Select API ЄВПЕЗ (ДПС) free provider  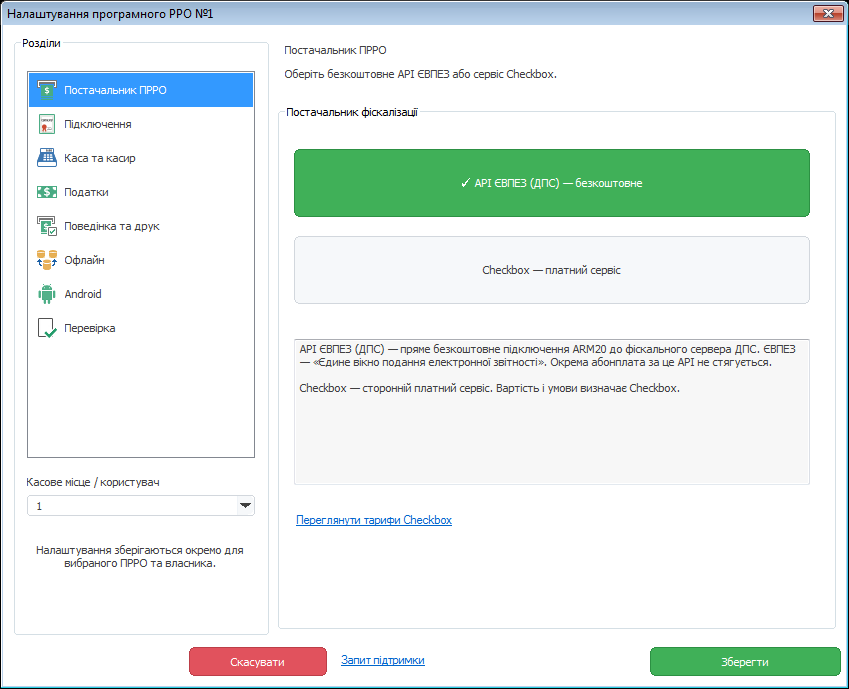[552, 183]
